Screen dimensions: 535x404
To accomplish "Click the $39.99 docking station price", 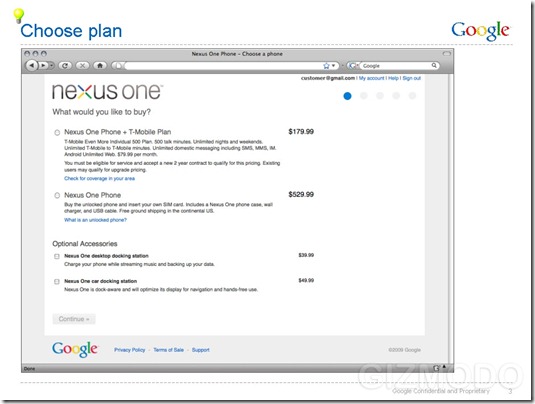I will (x=306, y=255).
